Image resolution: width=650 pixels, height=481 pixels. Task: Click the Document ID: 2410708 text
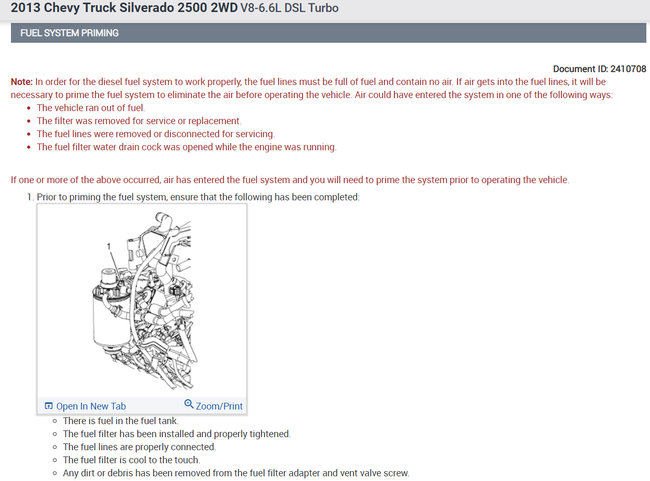(x=599, y=69)
